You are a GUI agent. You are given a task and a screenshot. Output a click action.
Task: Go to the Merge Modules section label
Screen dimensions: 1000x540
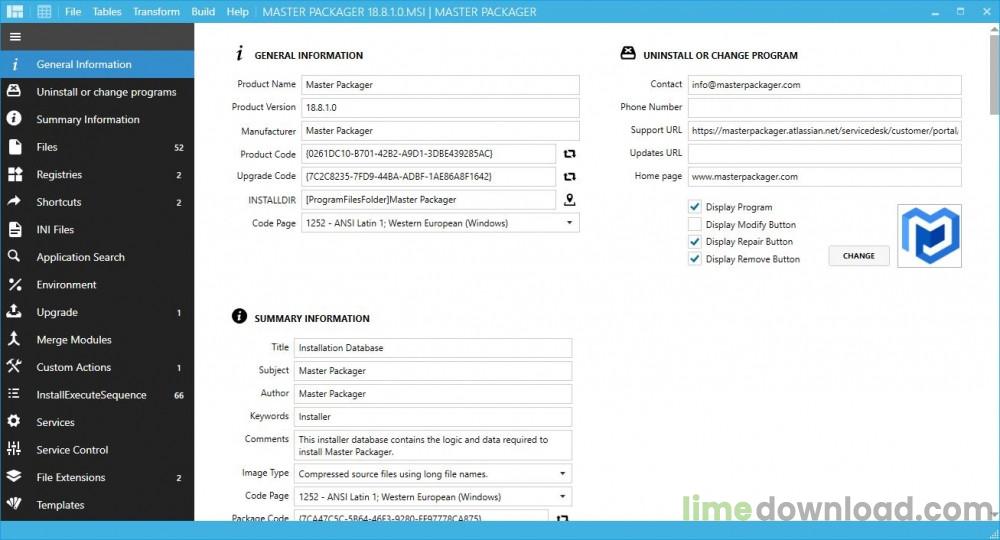[x=73, y=340]
